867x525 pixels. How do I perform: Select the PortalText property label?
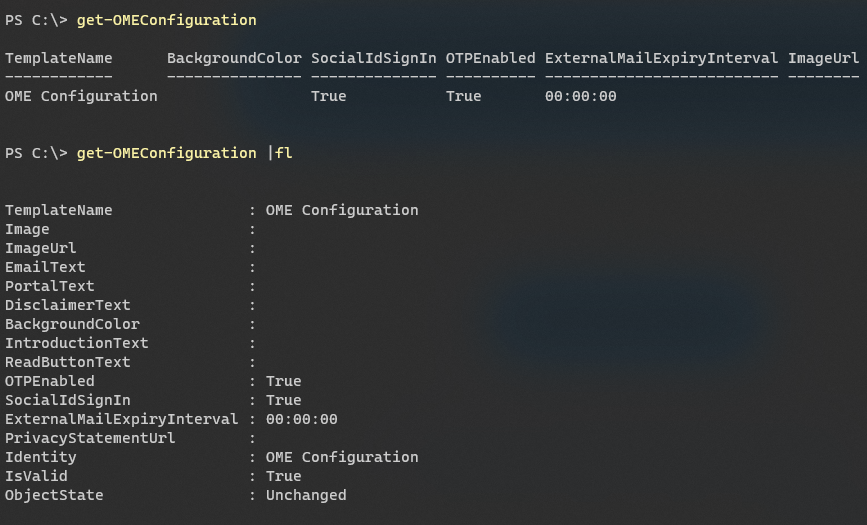click(50, 286)
